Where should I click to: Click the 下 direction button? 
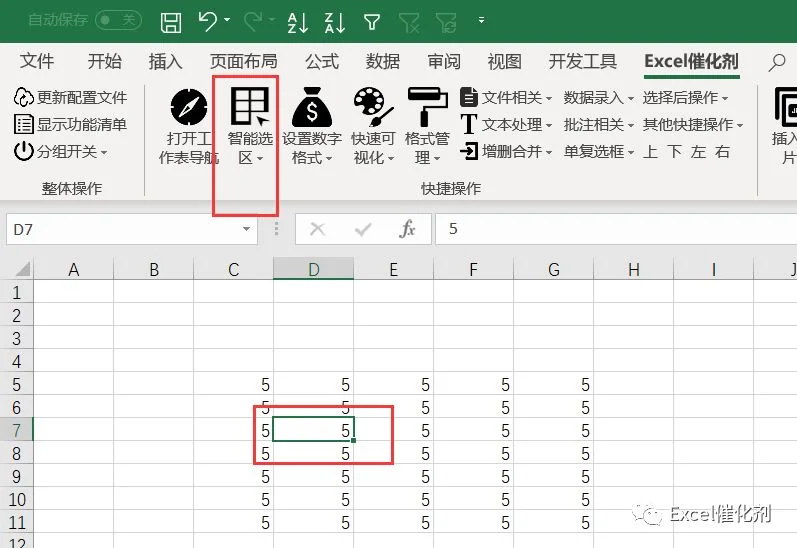click(x=675, y=151)
